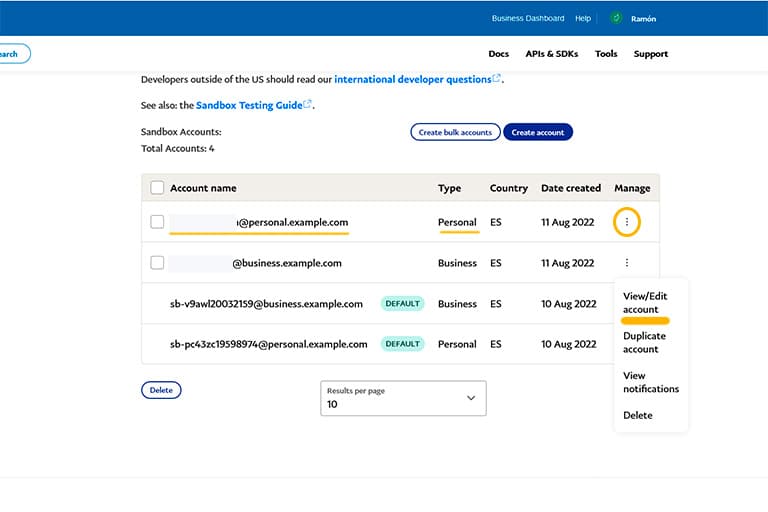Click the external link icon after international developer questions

497,78
